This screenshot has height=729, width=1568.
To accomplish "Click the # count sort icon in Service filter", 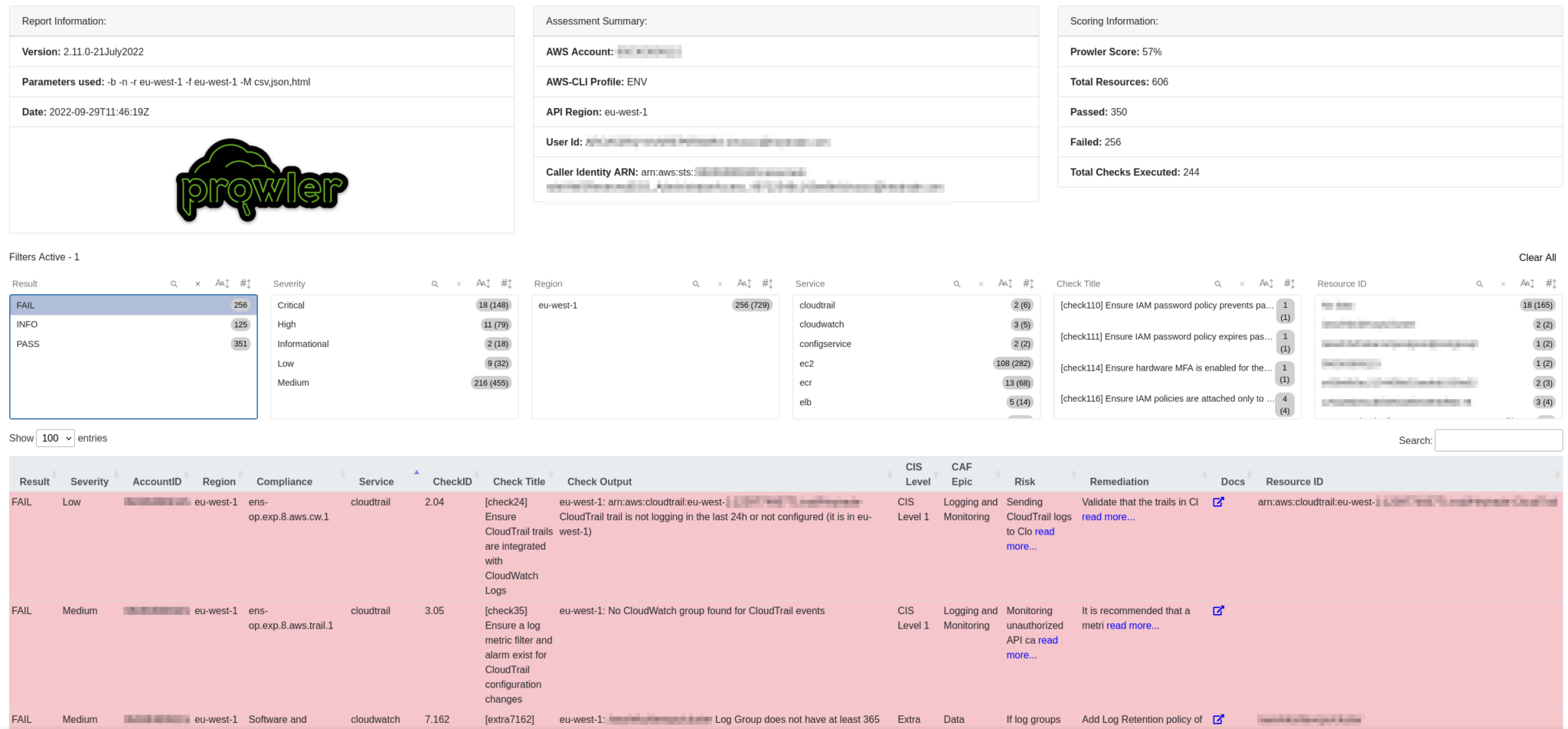I will coord(1028,283).
